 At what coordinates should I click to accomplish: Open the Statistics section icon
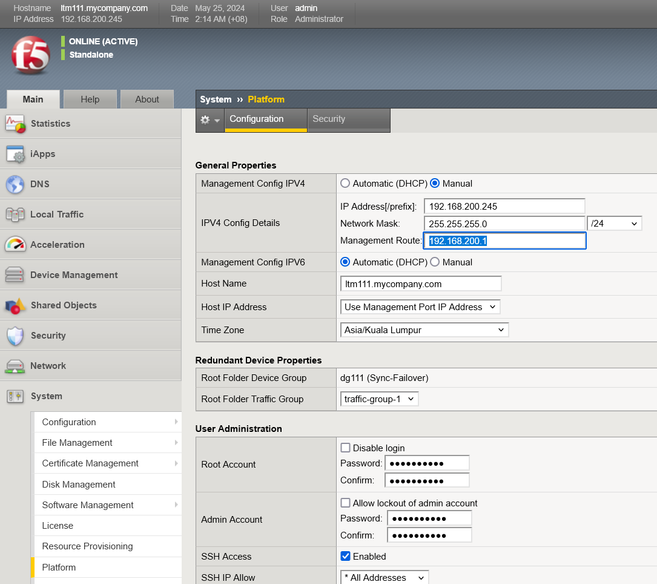15,124
